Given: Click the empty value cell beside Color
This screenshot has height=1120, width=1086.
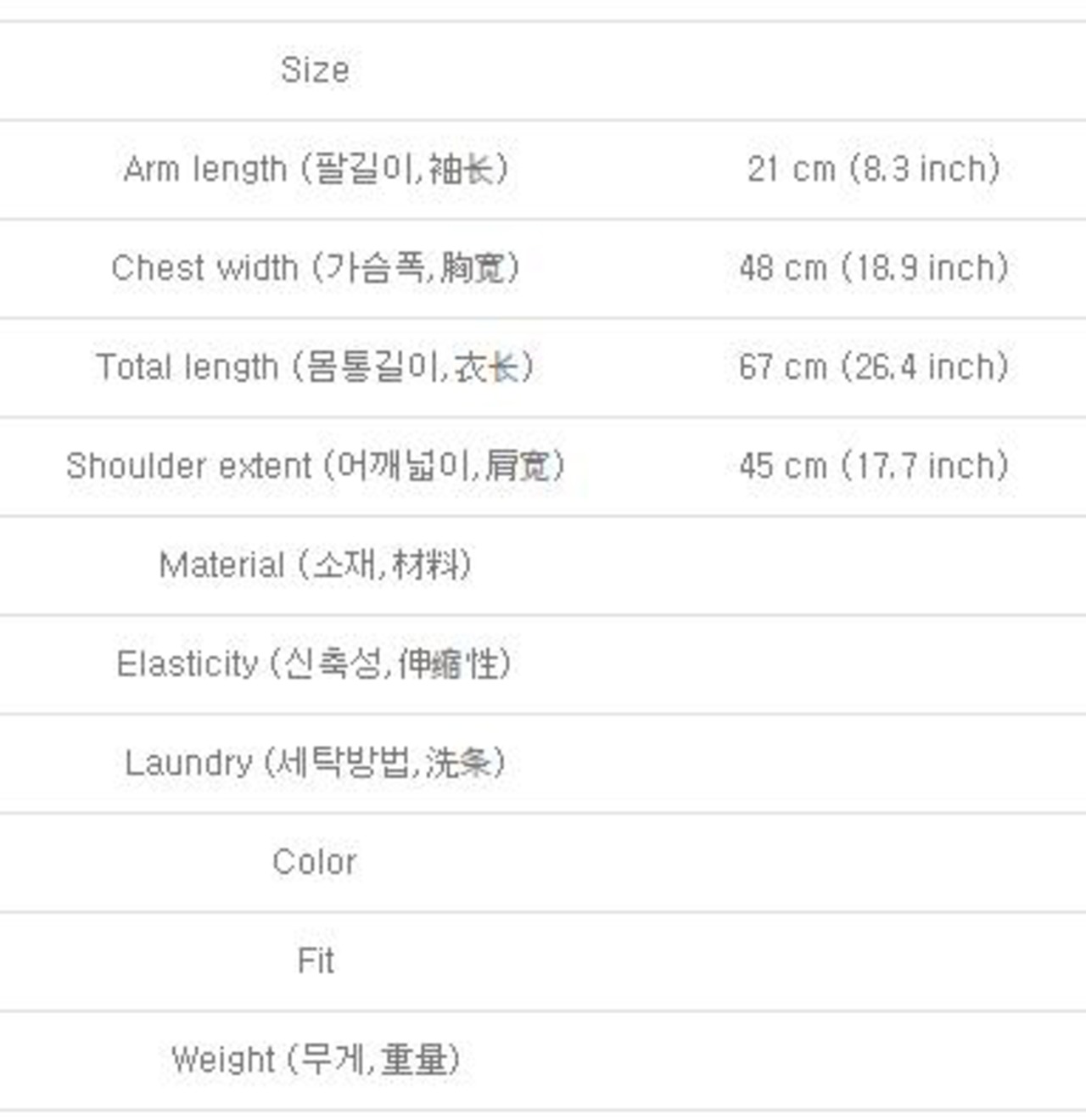Looking at the screenshot, I should (873, 862).
